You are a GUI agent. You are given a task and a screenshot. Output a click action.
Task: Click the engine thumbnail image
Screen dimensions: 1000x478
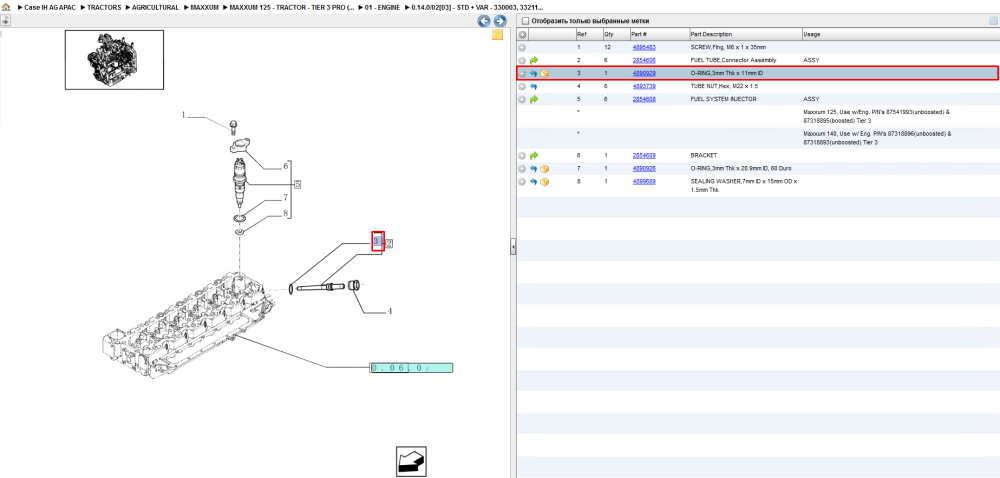click(x=114, y=59)
